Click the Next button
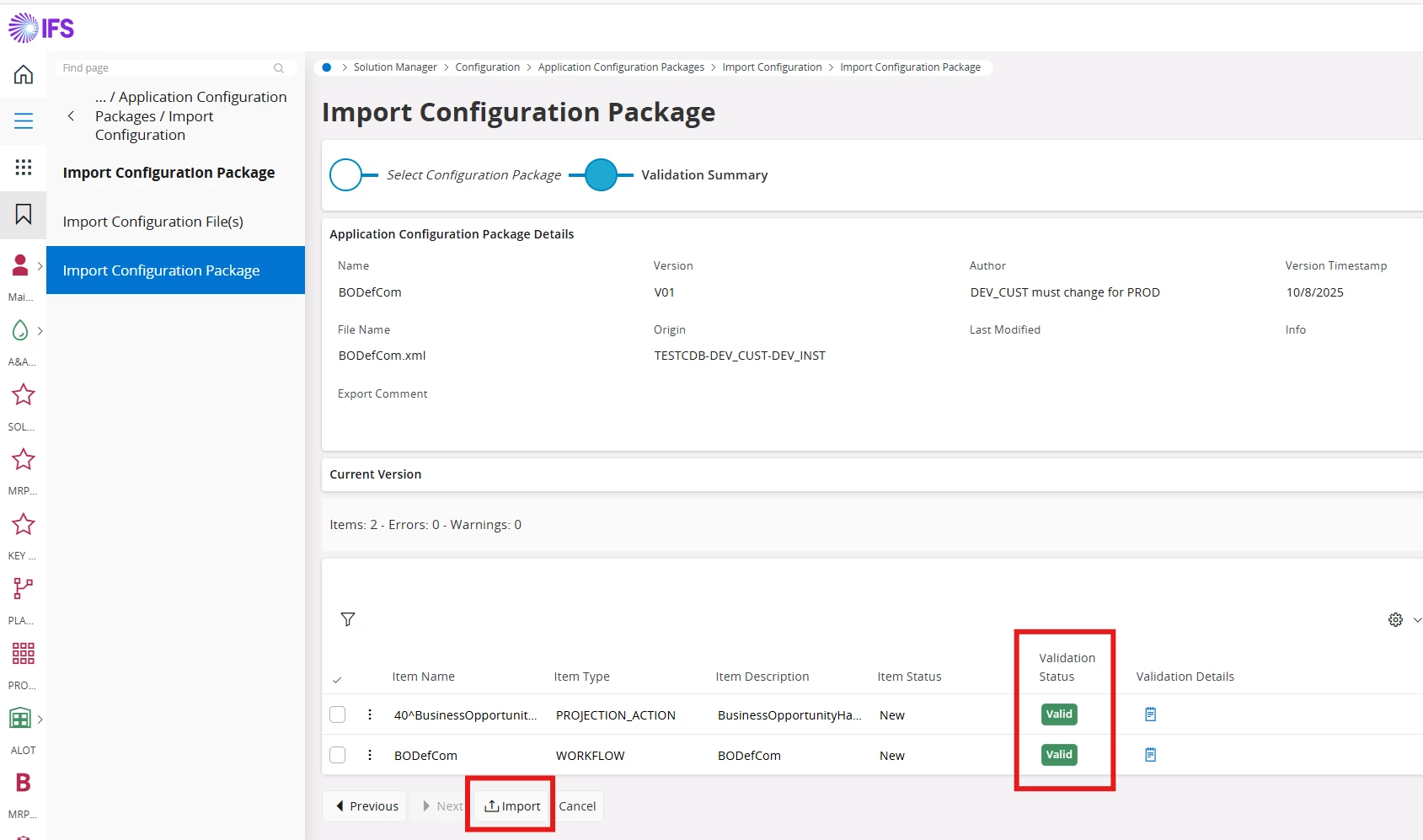The width and height of the screenshot is (1423, 840). (441, 806)
